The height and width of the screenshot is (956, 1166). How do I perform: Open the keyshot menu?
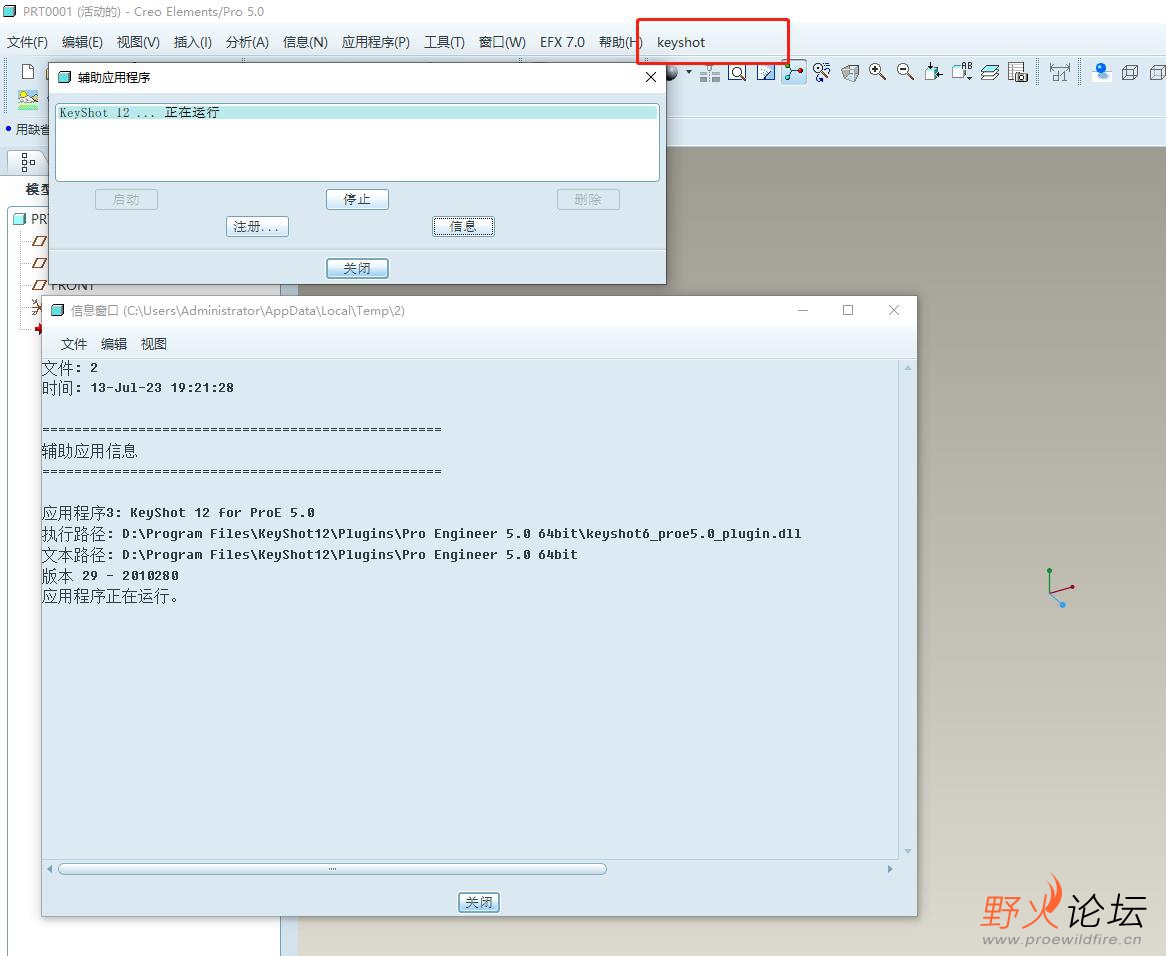[x=680, y=42]
